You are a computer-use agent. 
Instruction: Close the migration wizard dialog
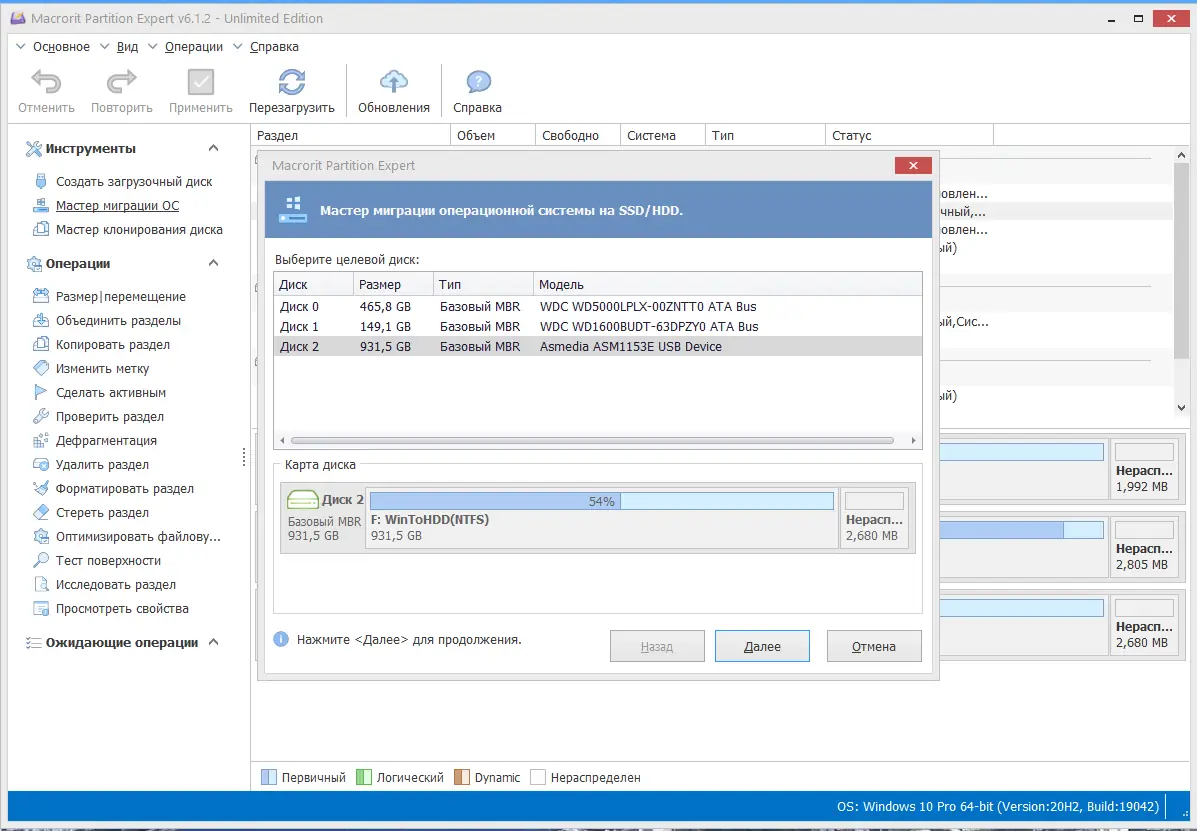pos(913,166)
